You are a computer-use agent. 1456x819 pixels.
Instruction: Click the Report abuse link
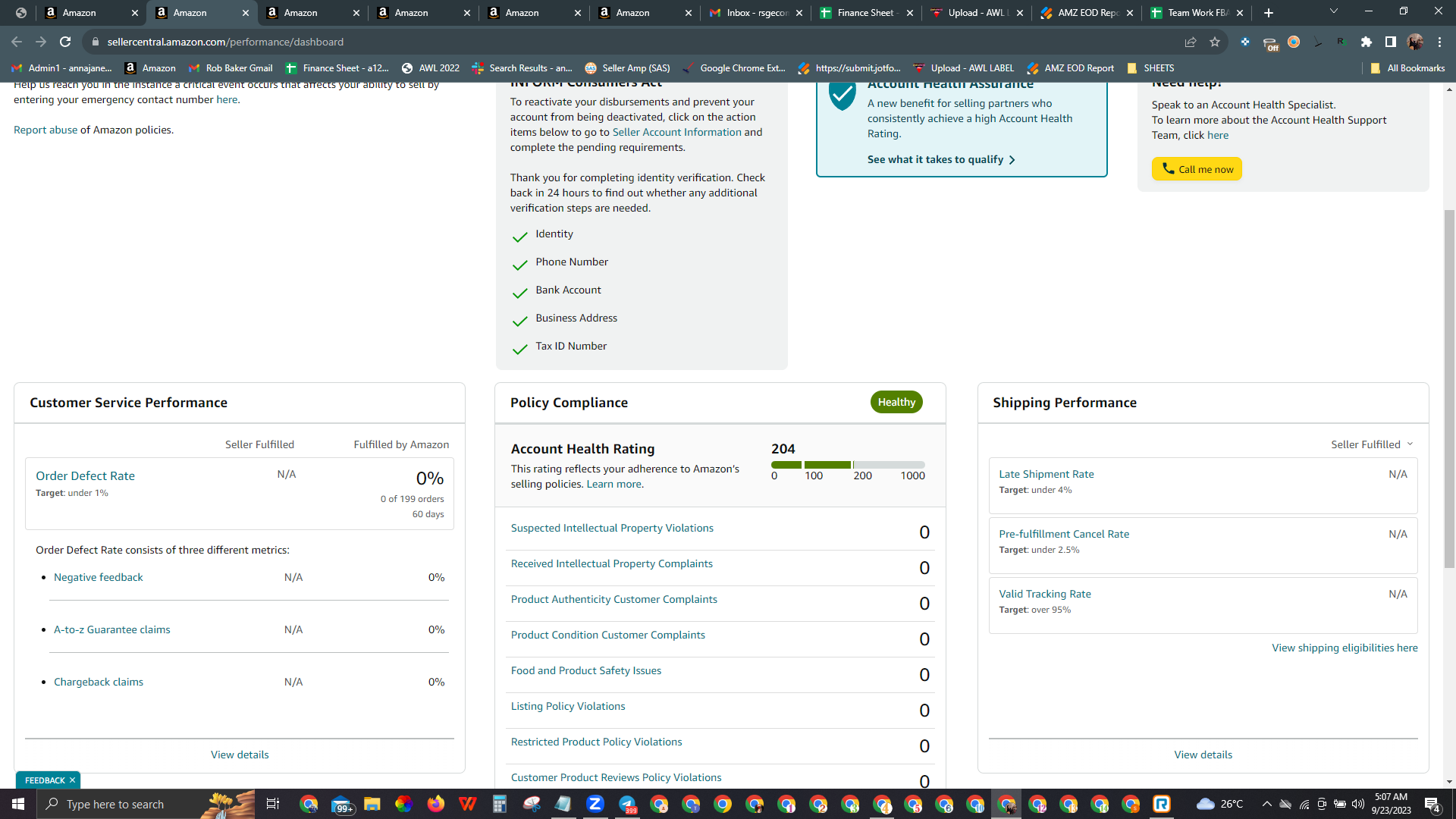(45, 130)
